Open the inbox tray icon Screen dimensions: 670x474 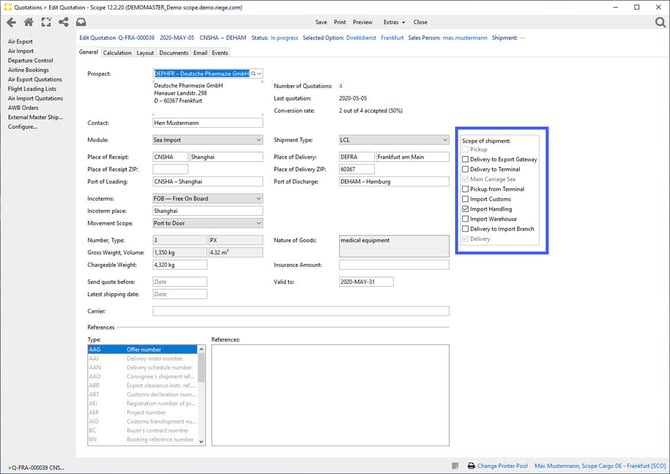[81, 21]
